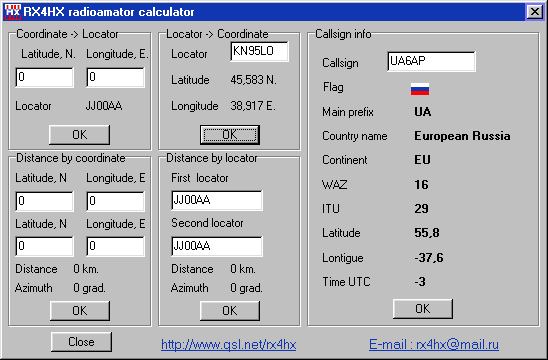Confirm OK in Coordinate -> Locator group
This screenshot has width=548, height=360.
point(79,135)
